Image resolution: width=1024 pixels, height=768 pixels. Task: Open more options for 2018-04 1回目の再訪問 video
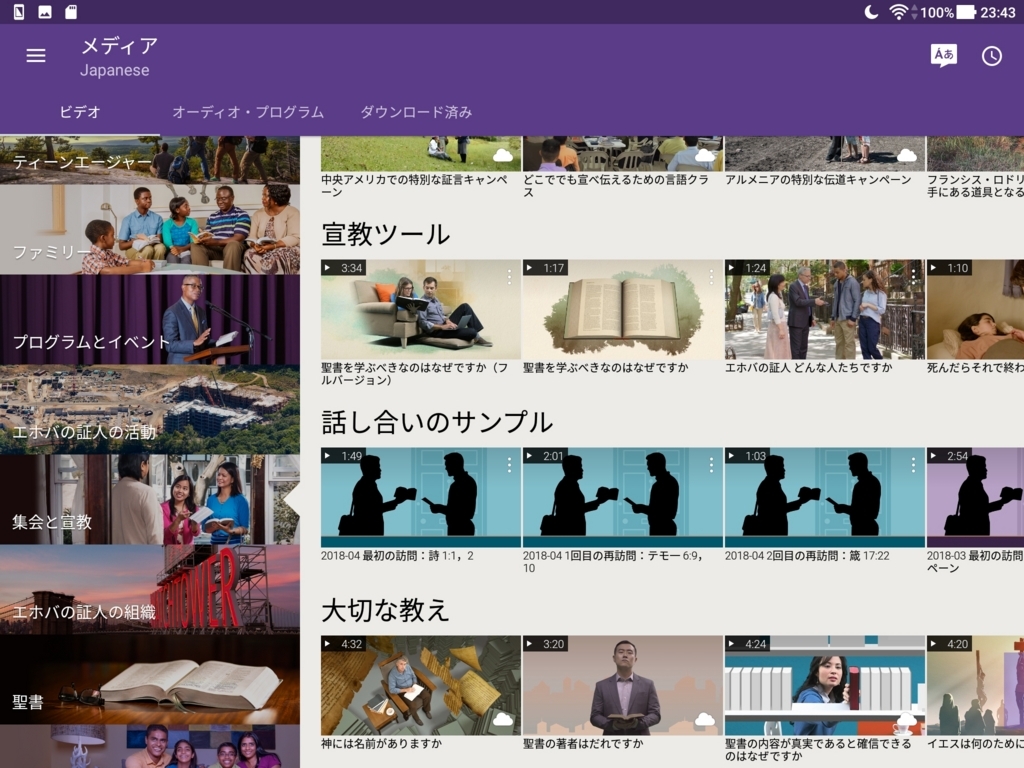click(x=711, y=464)
